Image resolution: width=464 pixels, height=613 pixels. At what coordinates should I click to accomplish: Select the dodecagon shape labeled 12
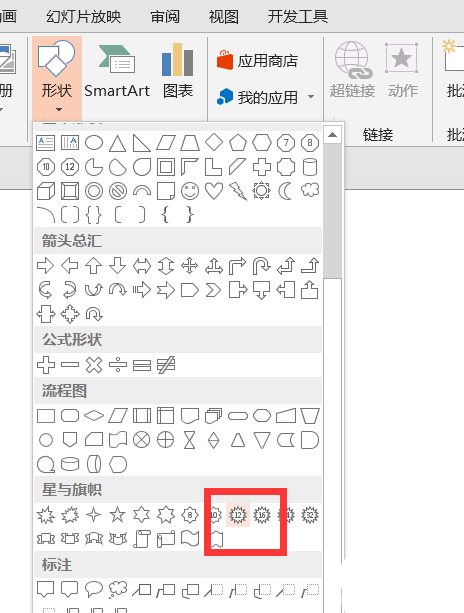(x=70, y=167)
